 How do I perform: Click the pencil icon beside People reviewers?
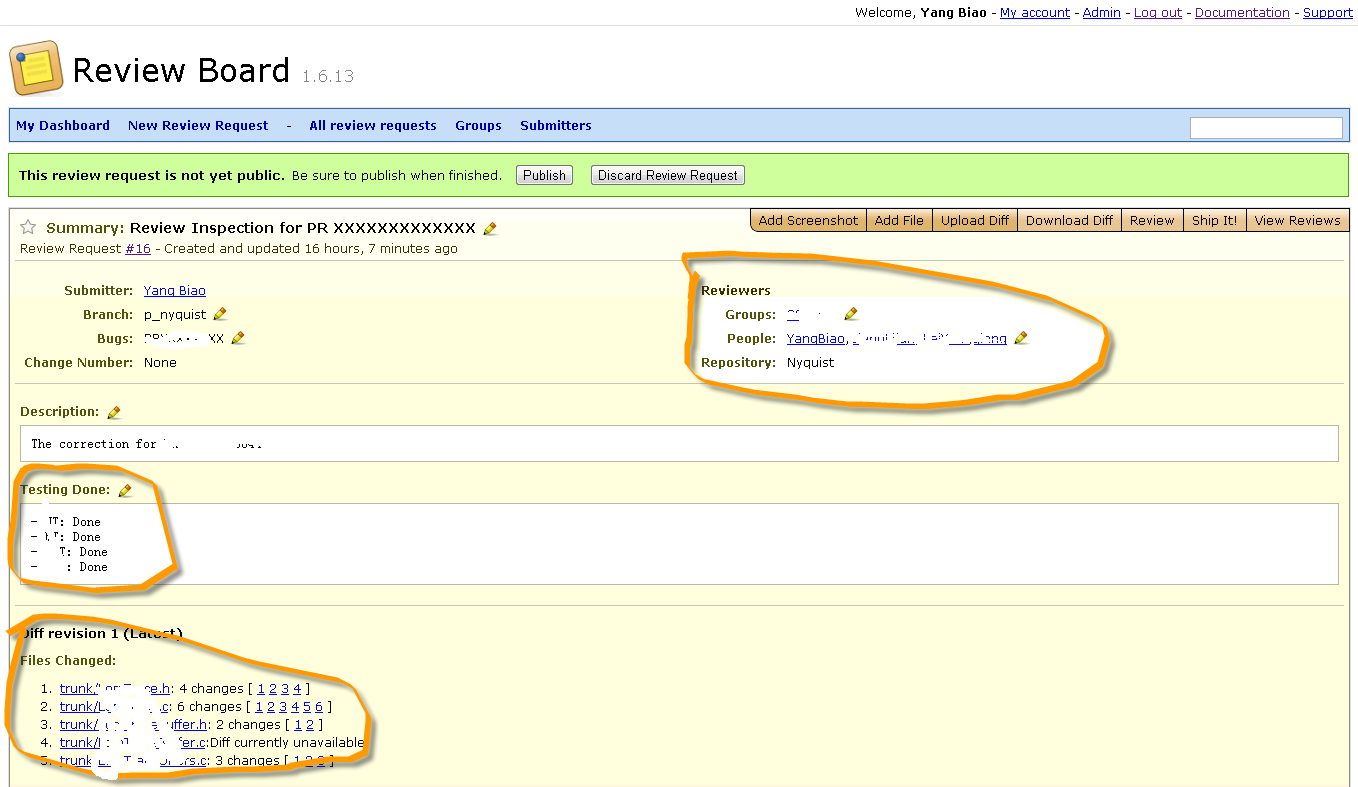pyautogui.click(x=1021, y=338)
